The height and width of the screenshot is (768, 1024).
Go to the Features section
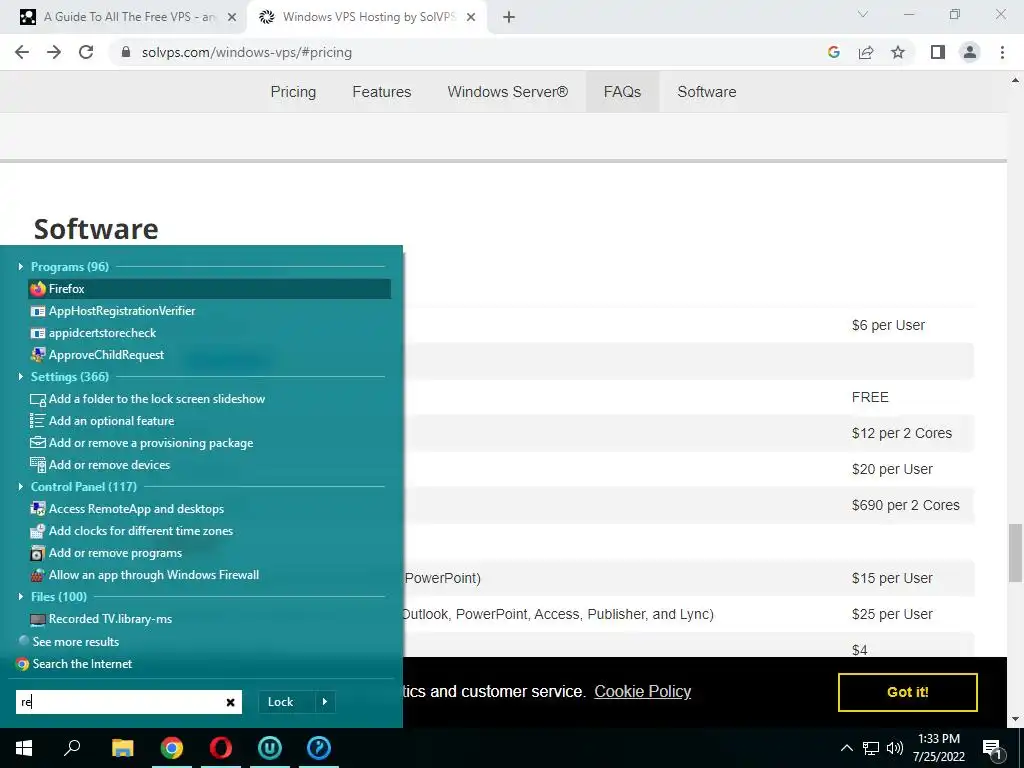(381, 92)
